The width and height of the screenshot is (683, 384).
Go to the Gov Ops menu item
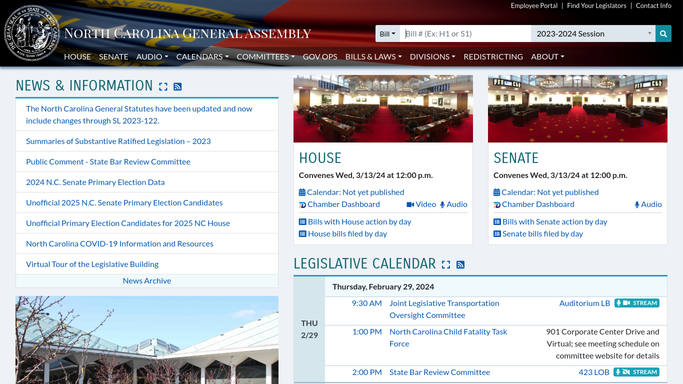pos(320,57)
